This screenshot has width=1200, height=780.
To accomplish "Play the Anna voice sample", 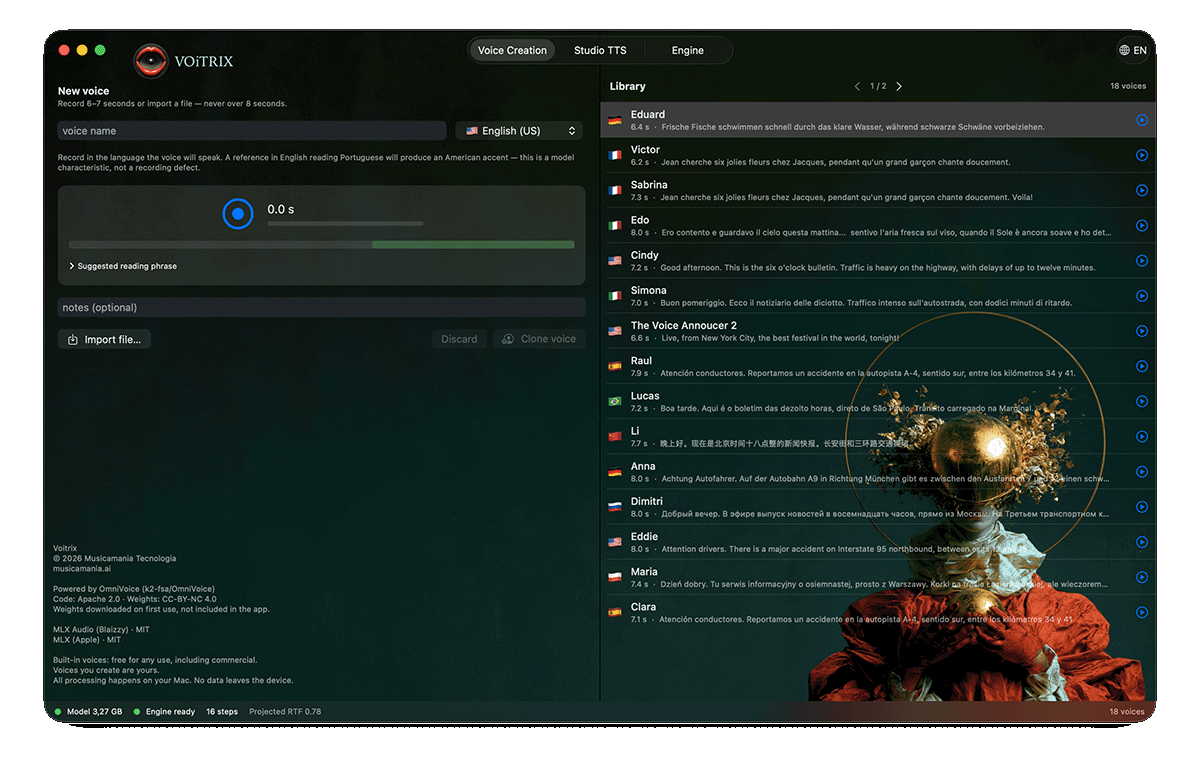I will click(1141, 472).
